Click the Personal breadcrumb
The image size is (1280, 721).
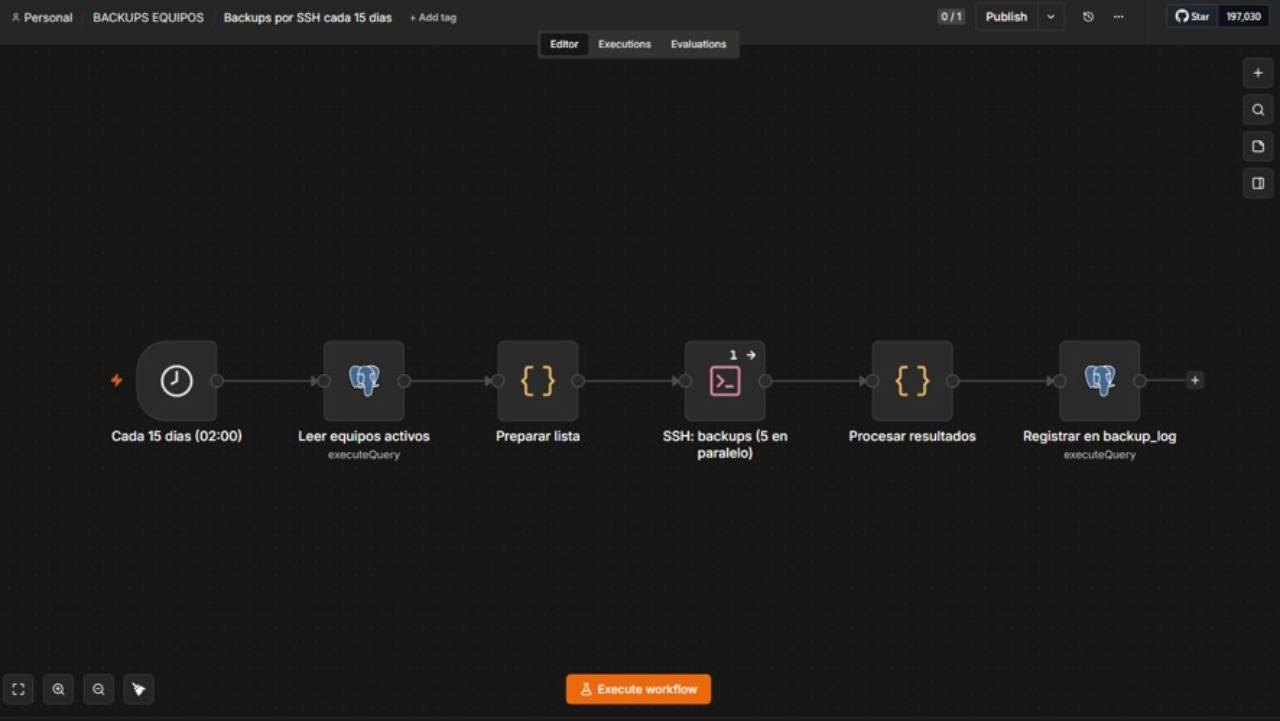[x=42, y=18]
